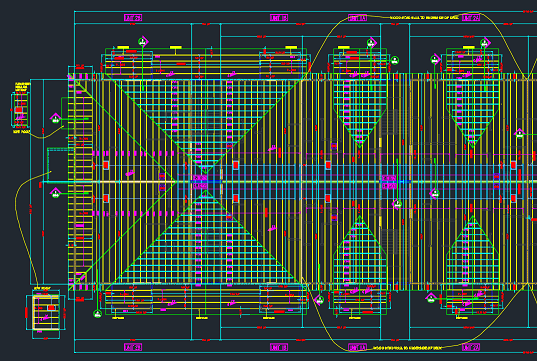Select the diamond marker left of the rightmost upper dormer
Image resolution: width=537 pixels, height=361 pixels.
435,60
